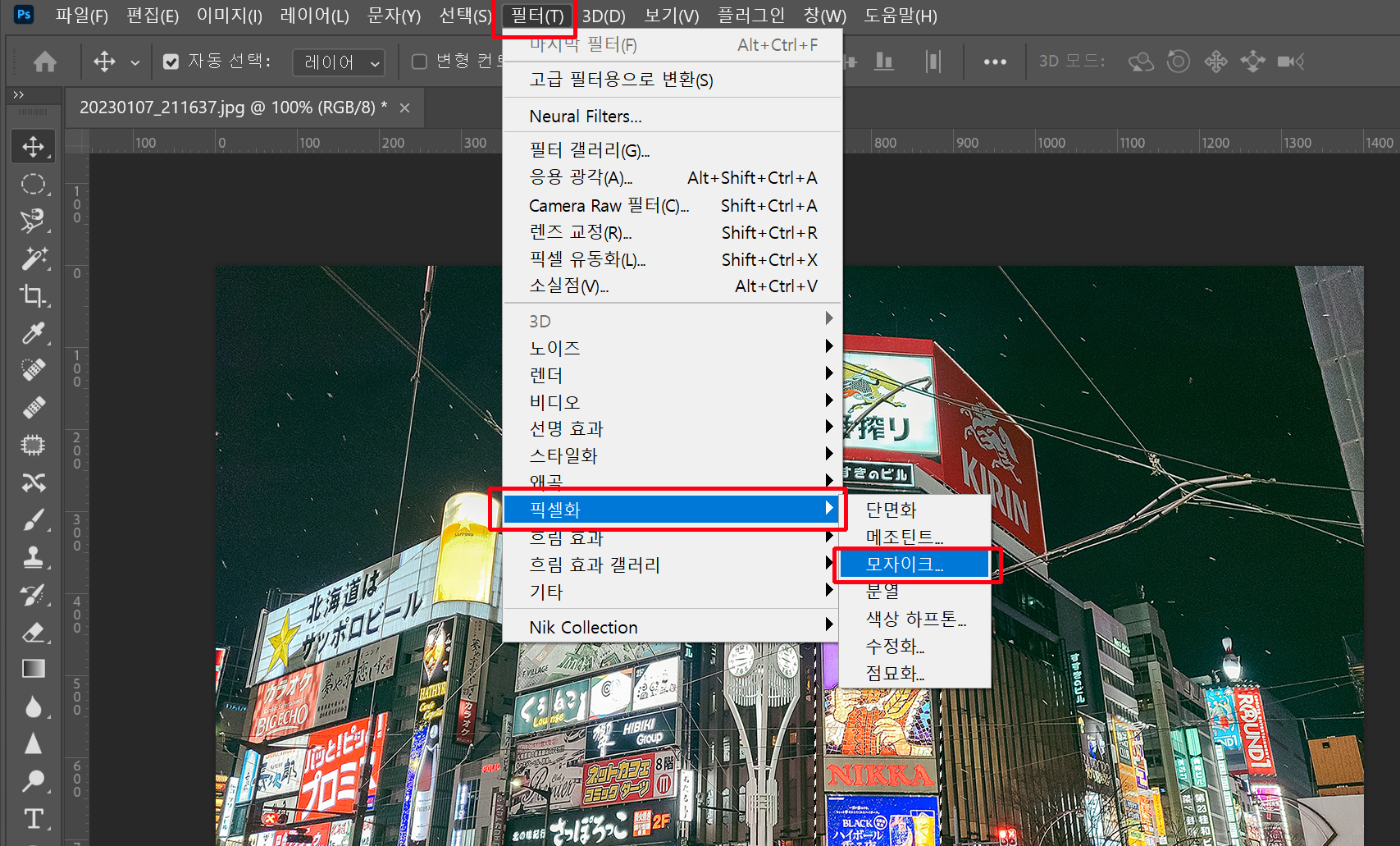
Task: Select the Eraser tool
Action: (33, 632)
